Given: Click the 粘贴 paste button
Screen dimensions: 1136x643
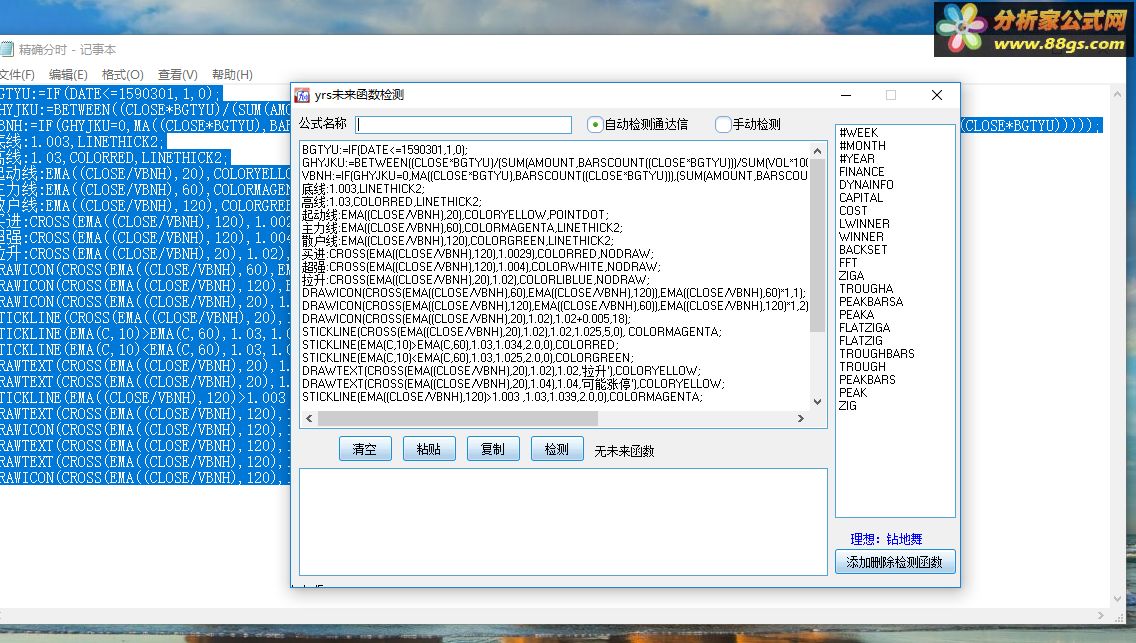Looking at the screenshot, I should (429, 449).
